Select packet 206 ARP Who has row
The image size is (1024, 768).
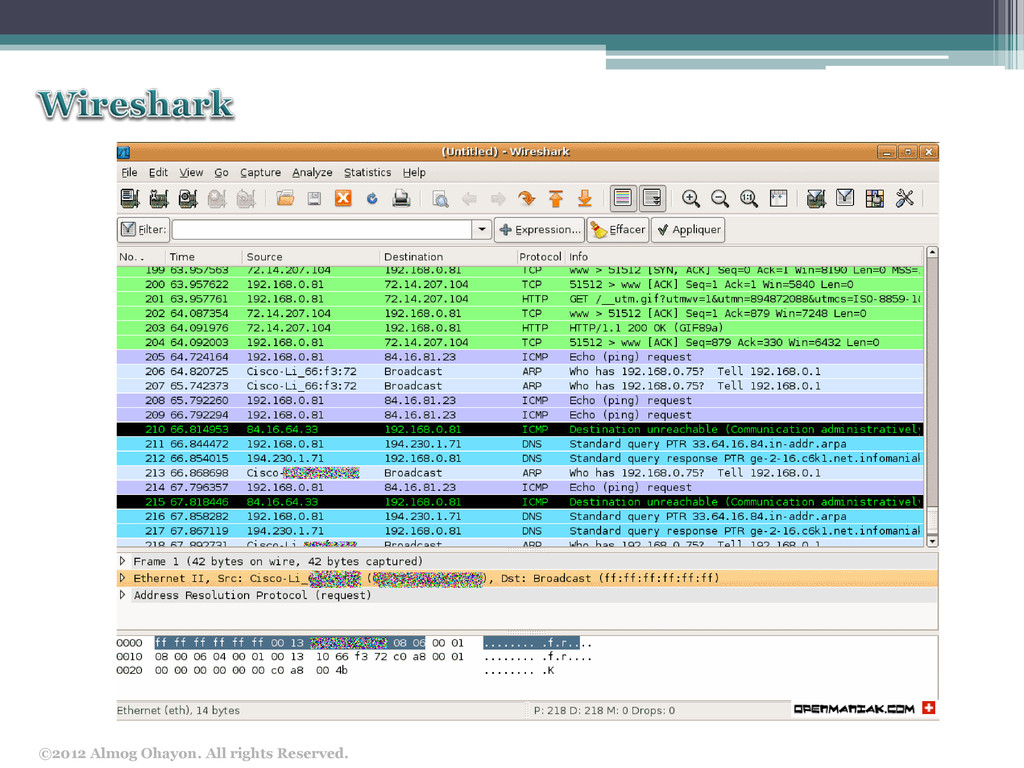point(520,372)
